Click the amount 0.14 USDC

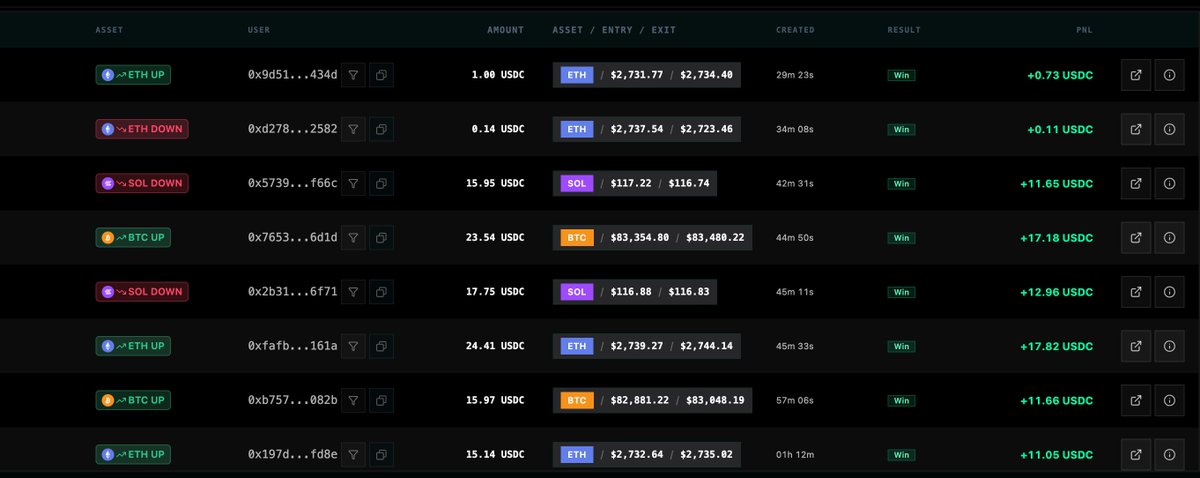tap(499, 129)
